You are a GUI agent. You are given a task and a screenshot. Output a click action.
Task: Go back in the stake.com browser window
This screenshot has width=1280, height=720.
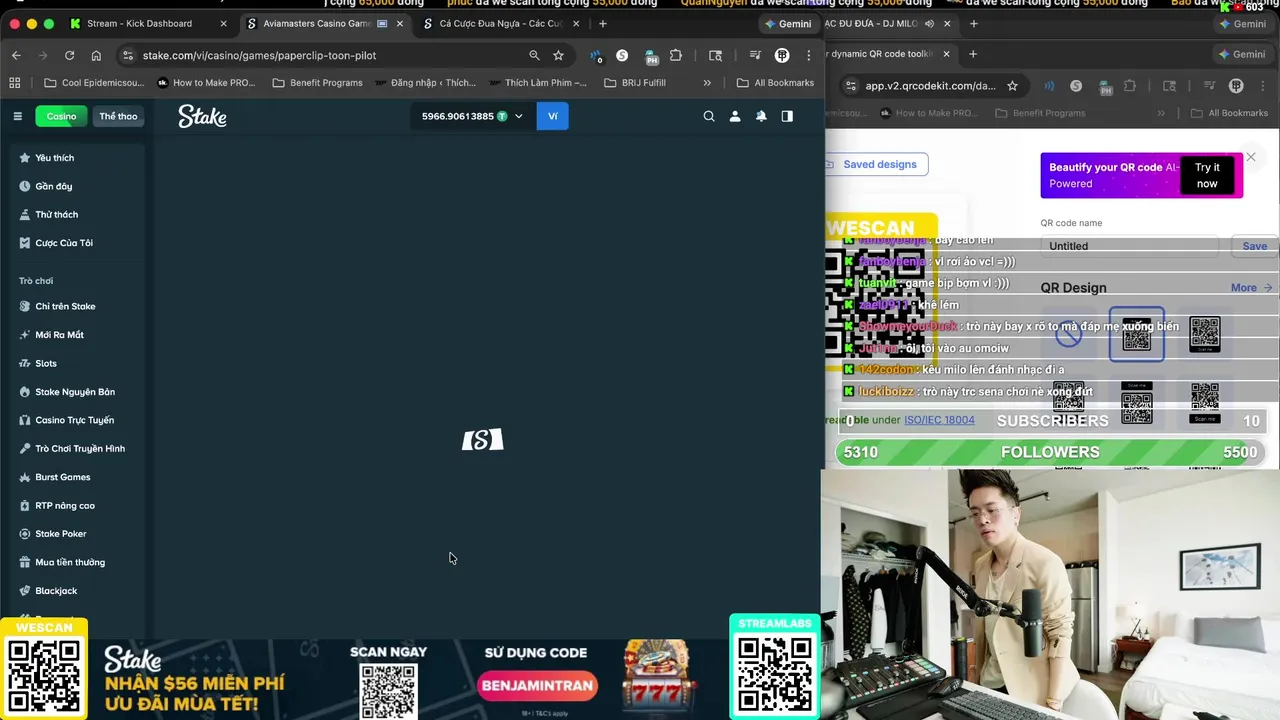(16, 55)
